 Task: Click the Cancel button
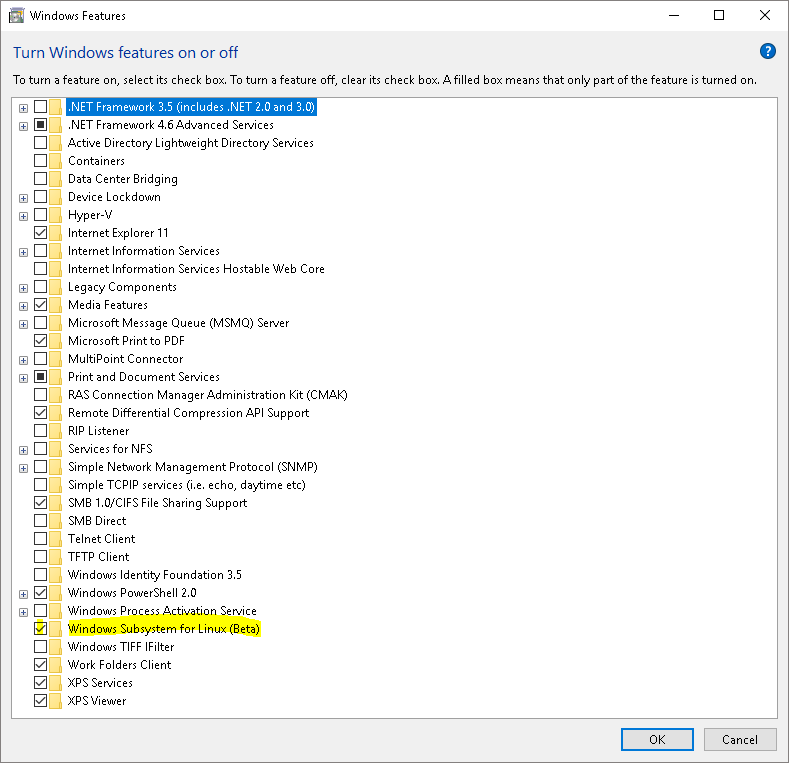pos(740,739)
